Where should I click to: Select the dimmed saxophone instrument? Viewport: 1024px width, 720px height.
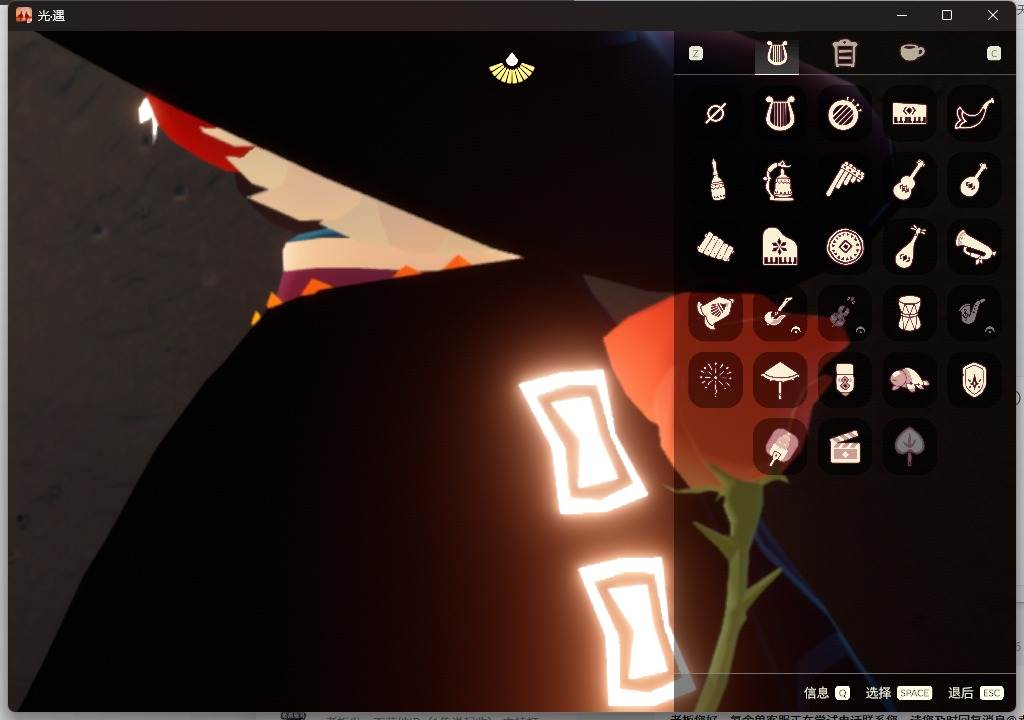pos(974,313)
